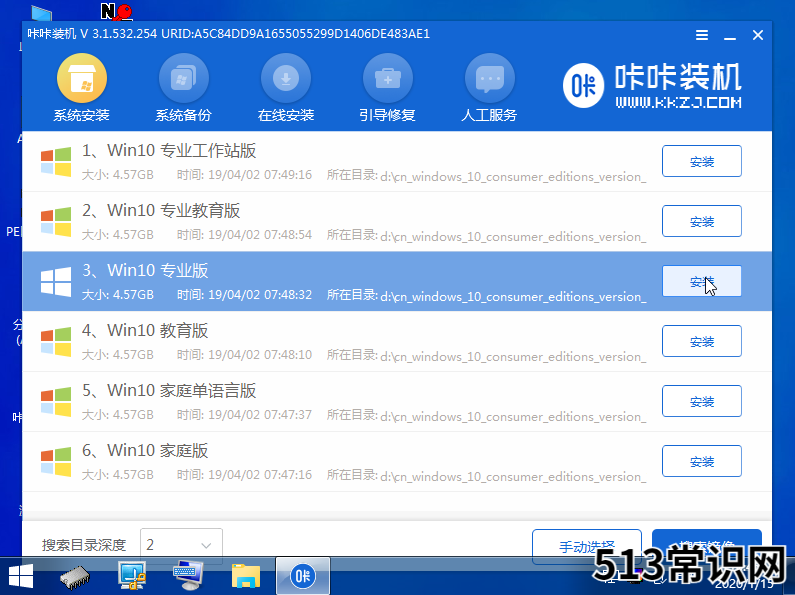Click Windows logo of Win10 专业教育版 row

[56, 221]
